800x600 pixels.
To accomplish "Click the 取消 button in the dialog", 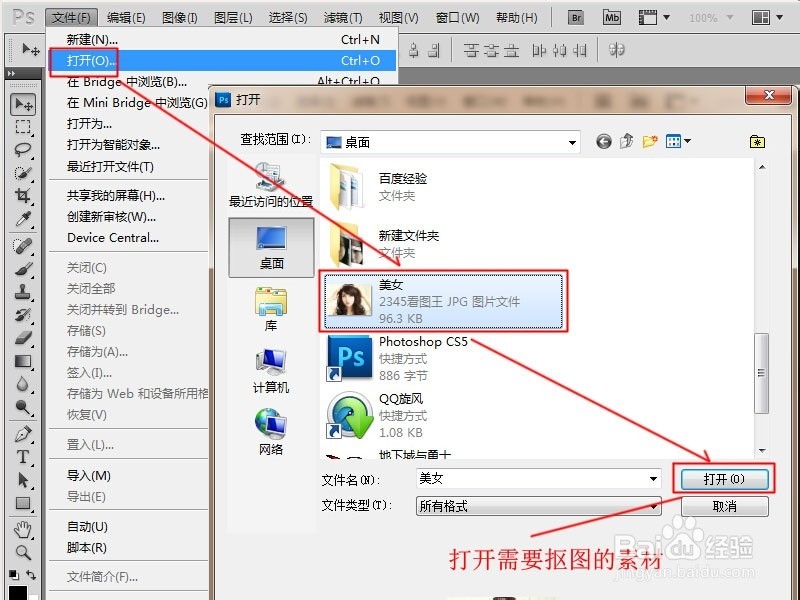I will click(723, 506).
